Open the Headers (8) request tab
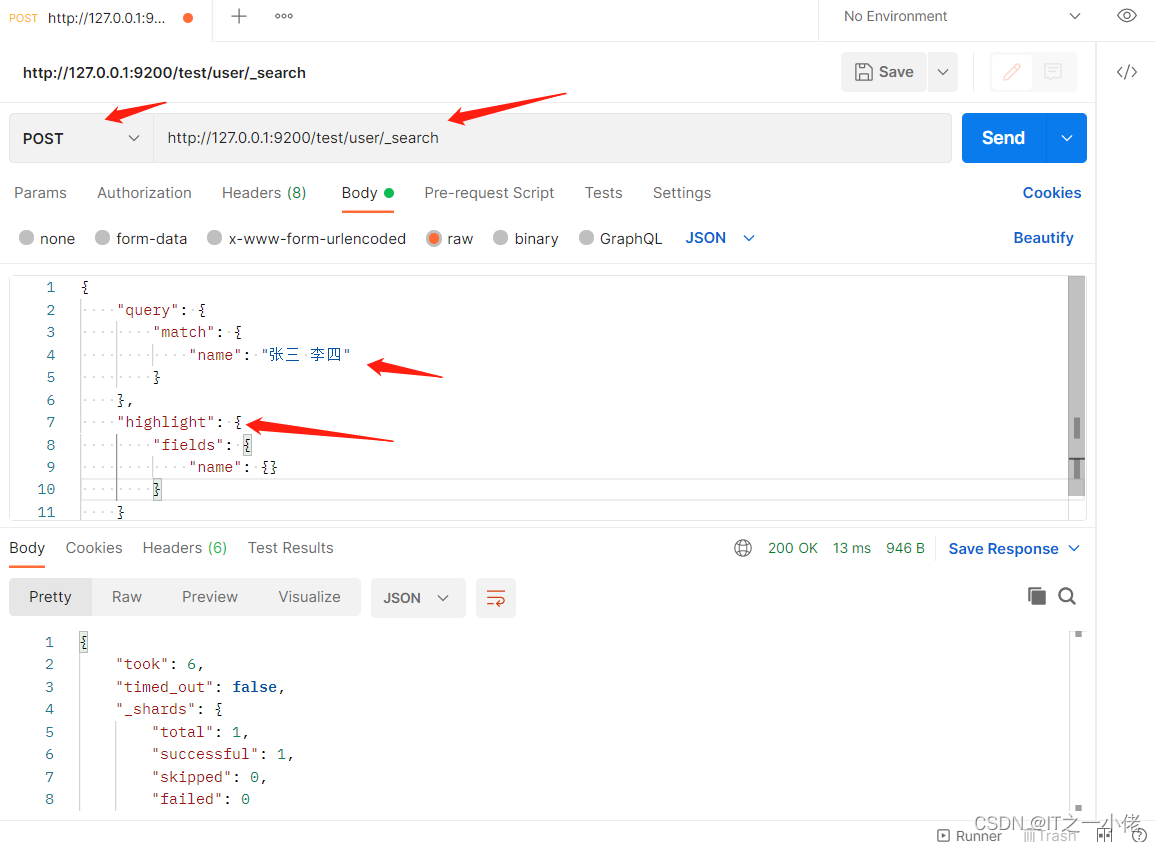Screen dimensions: 1156x842 [x=264, y=192]
